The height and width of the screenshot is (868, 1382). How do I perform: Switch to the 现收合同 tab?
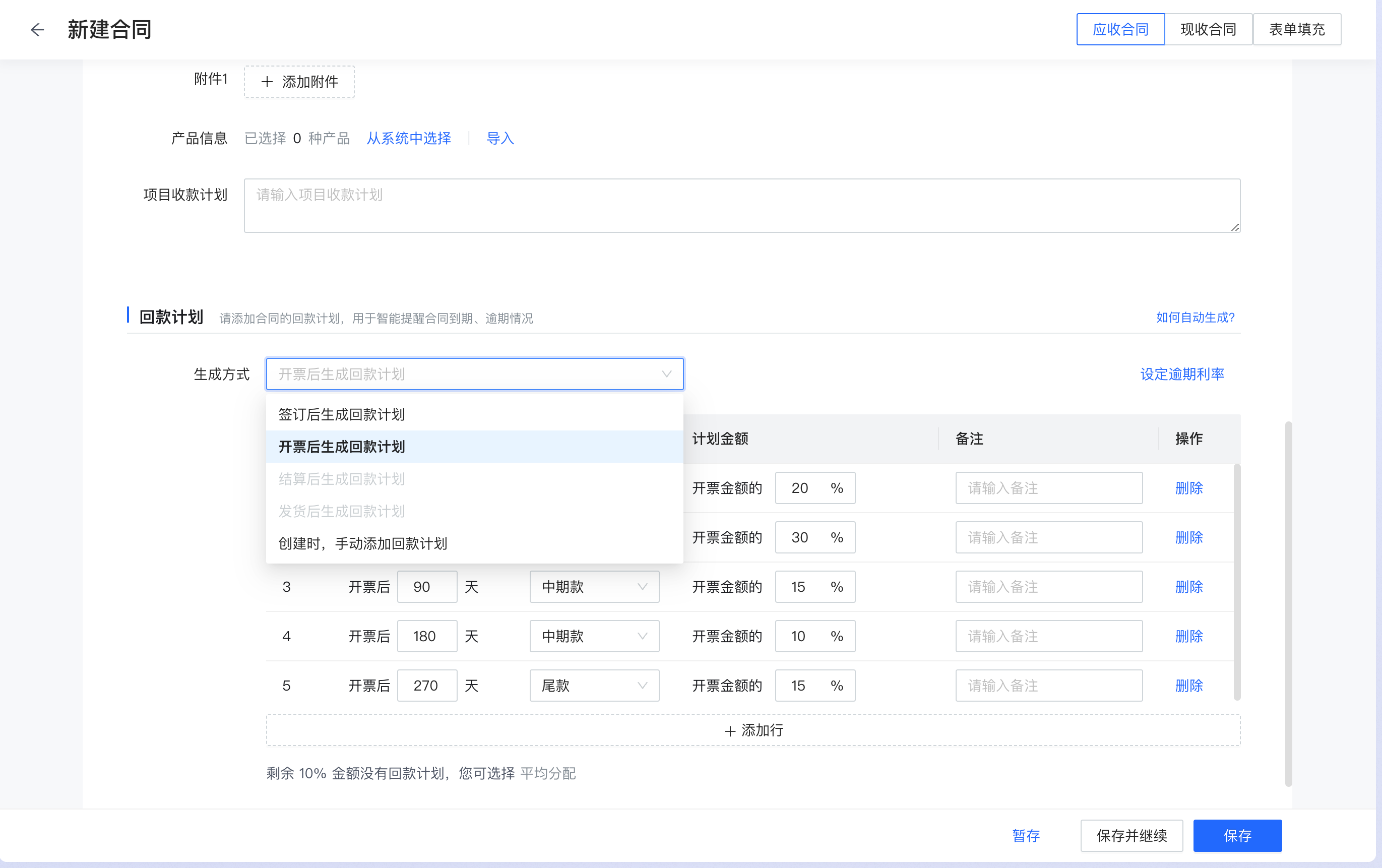coord(1208,29)
